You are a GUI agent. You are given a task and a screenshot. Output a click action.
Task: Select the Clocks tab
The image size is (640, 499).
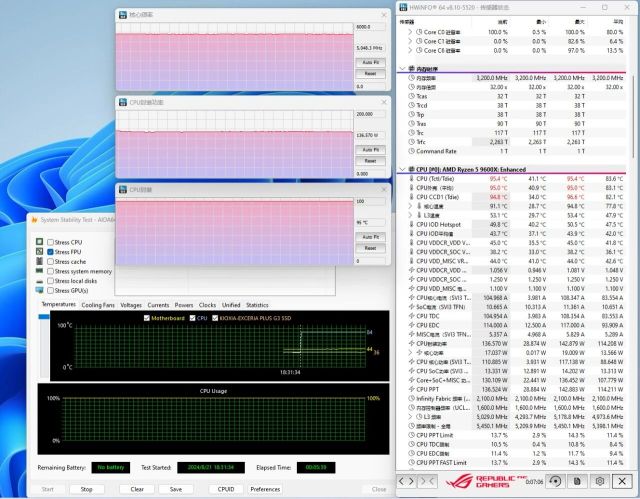[x=207, y=305]
